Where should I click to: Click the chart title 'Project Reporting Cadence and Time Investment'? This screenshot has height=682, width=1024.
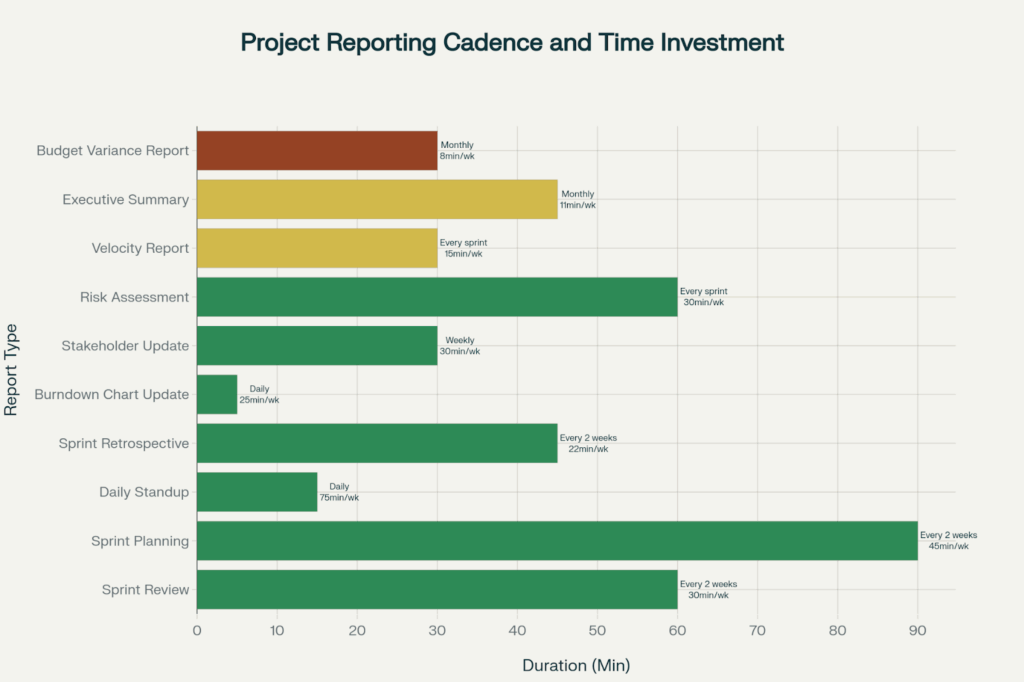[x=512, y=43]
